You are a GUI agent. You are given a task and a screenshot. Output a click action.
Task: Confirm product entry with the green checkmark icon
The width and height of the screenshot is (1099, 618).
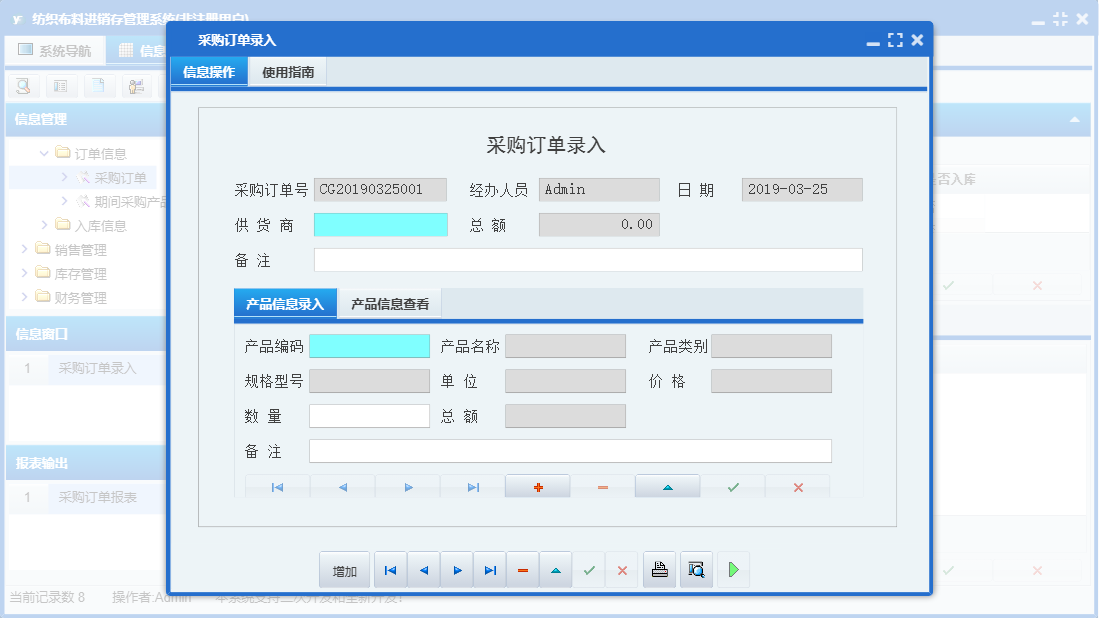[731, 487]
